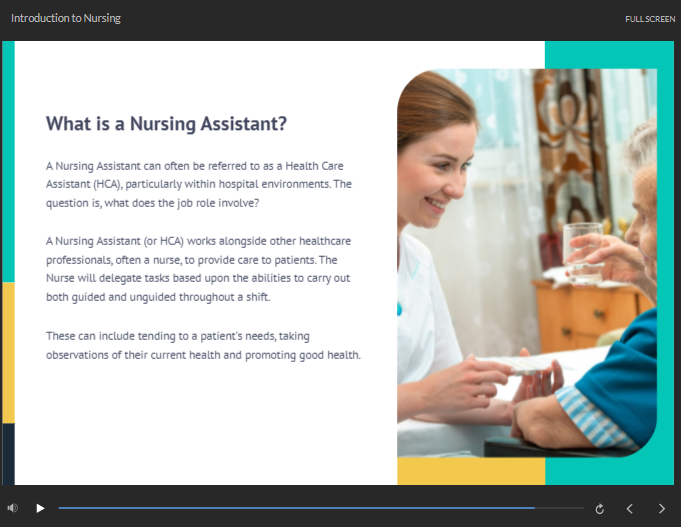Click the nurse and patient photo

(x=527, y=263)
